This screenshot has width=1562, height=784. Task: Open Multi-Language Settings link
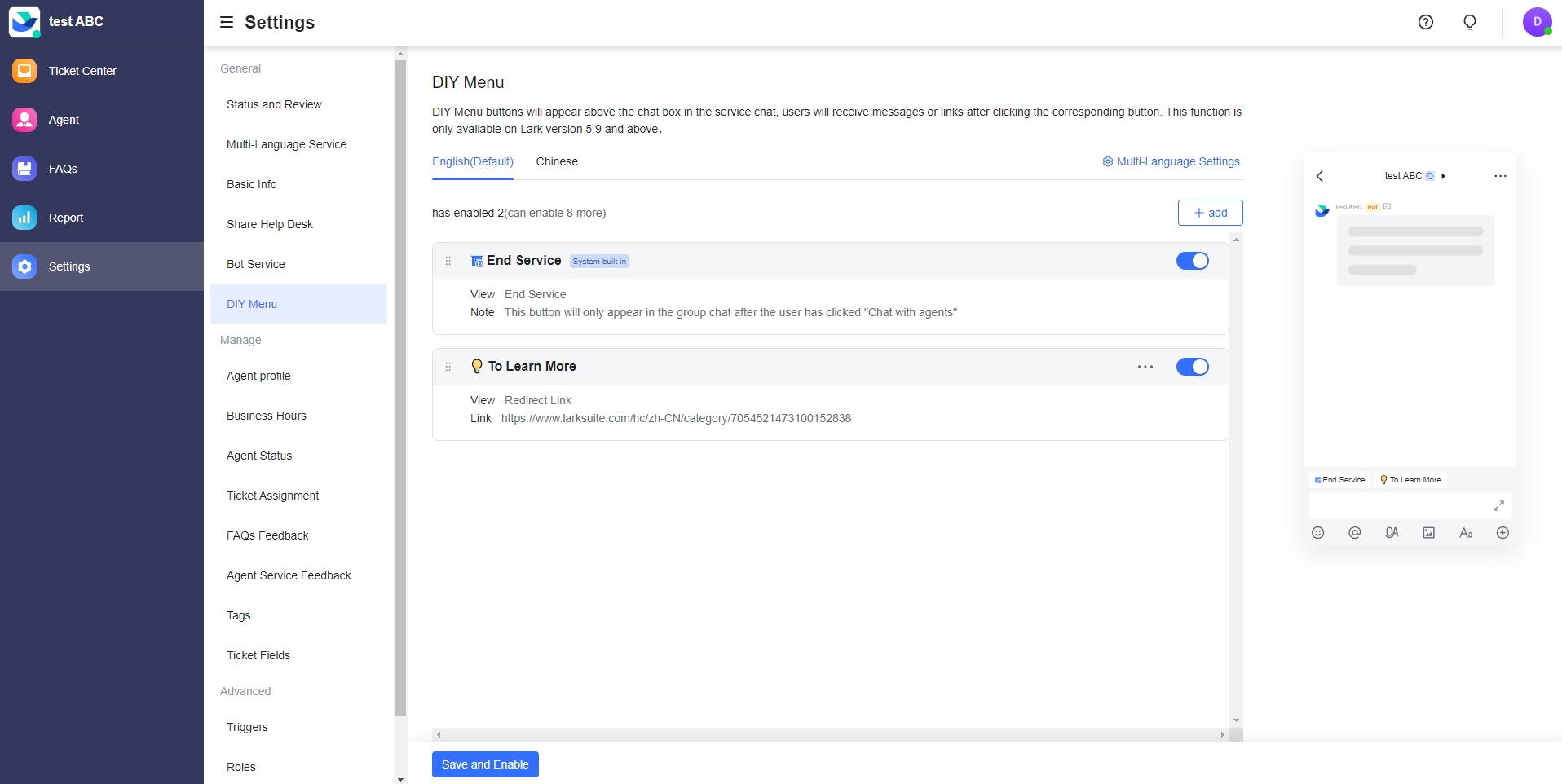(1171, 161)
